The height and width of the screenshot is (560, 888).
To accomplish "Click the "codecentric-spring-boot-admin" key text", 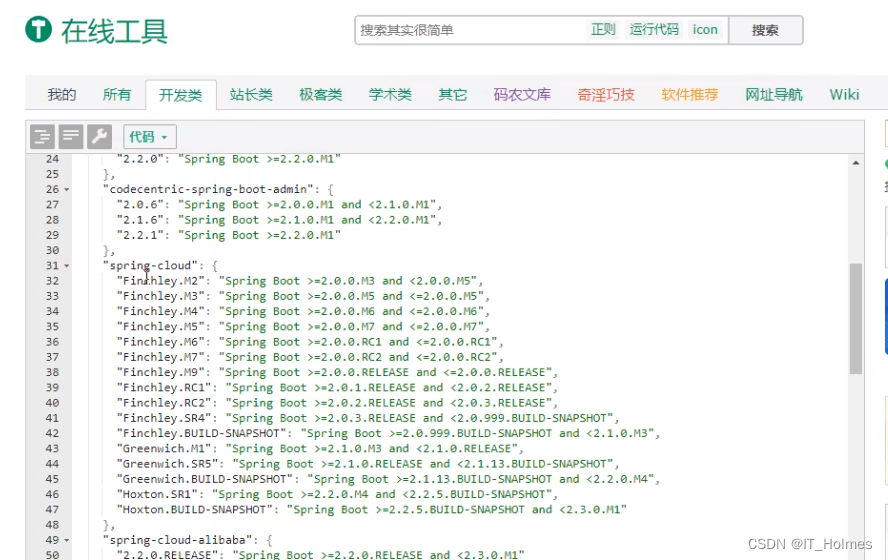I will 208,189.
